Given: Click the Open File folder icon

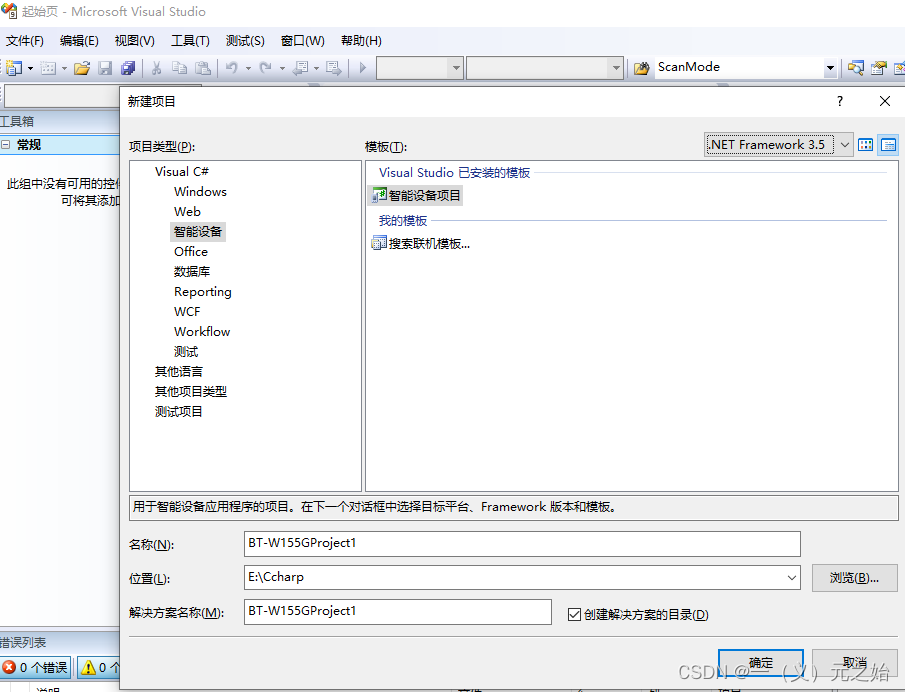Looking at the screenshot, I should 82,68.
